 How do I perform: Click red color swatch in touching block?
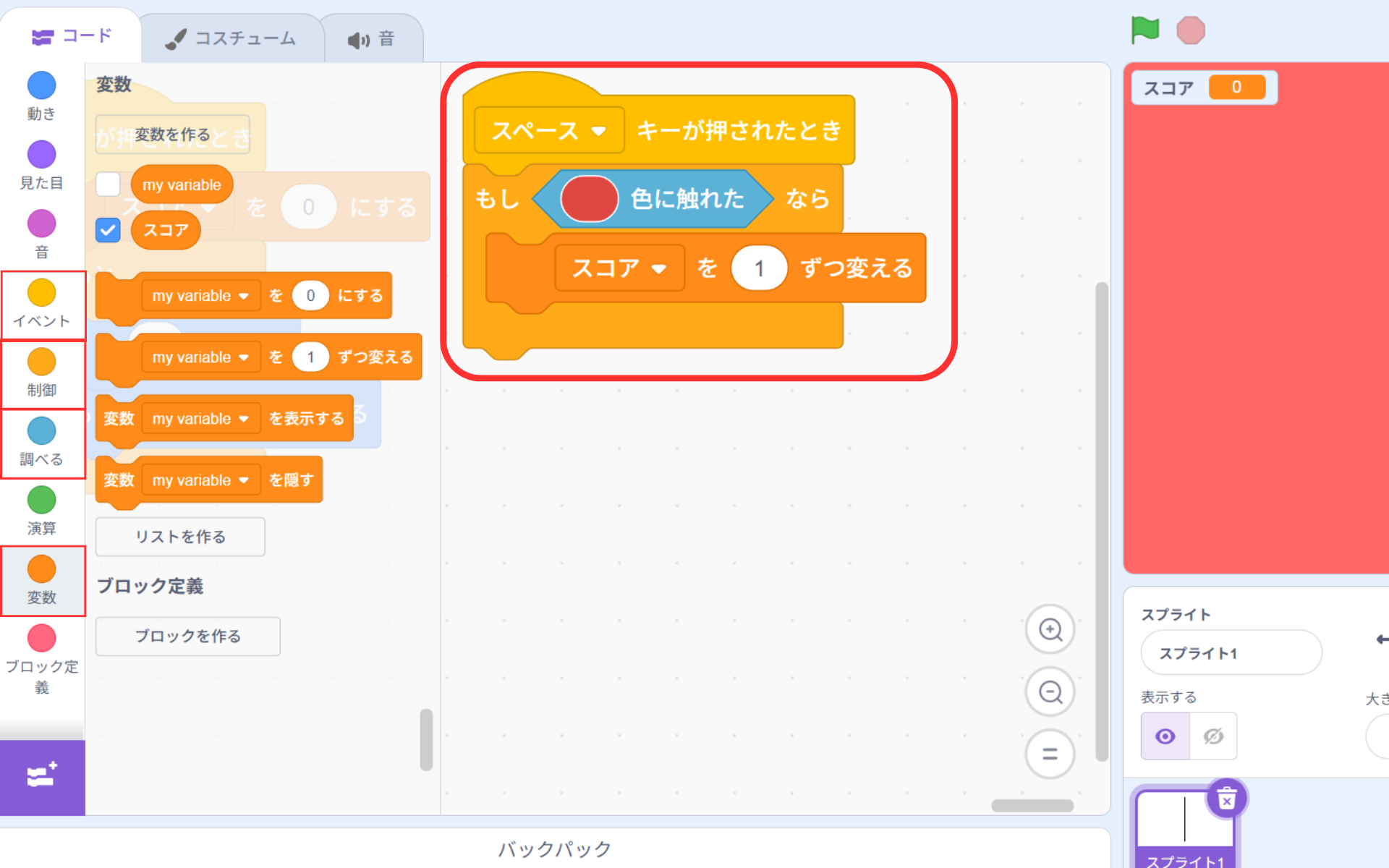pyautogui.click(x=589, y=199)
